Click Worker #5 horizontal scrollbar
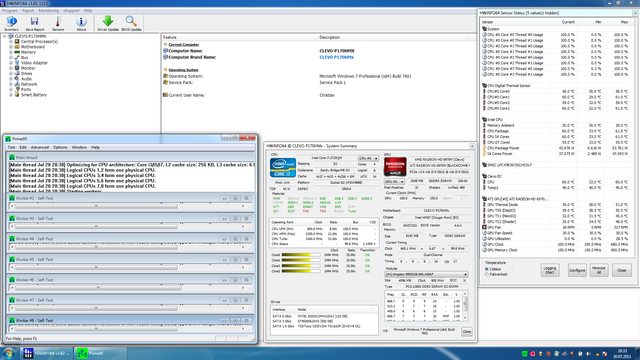This screenshot has height=360, width=640. [131, 267]
